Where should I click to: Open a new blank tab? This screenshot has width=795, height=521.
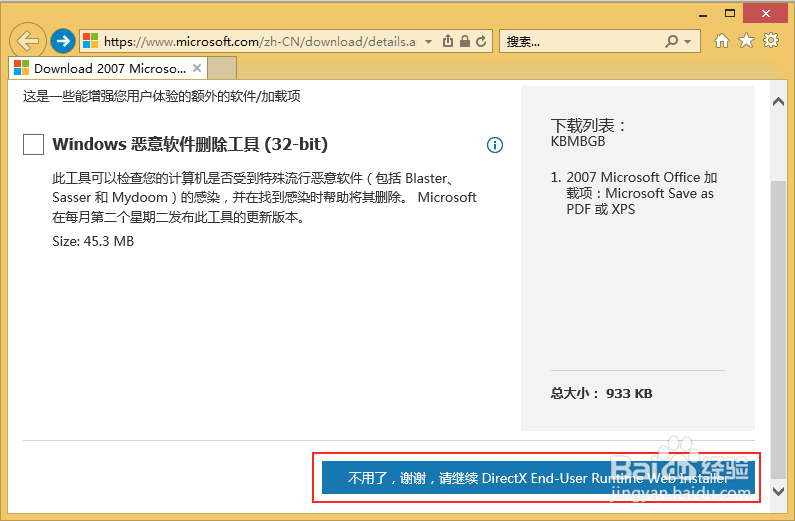222,68
